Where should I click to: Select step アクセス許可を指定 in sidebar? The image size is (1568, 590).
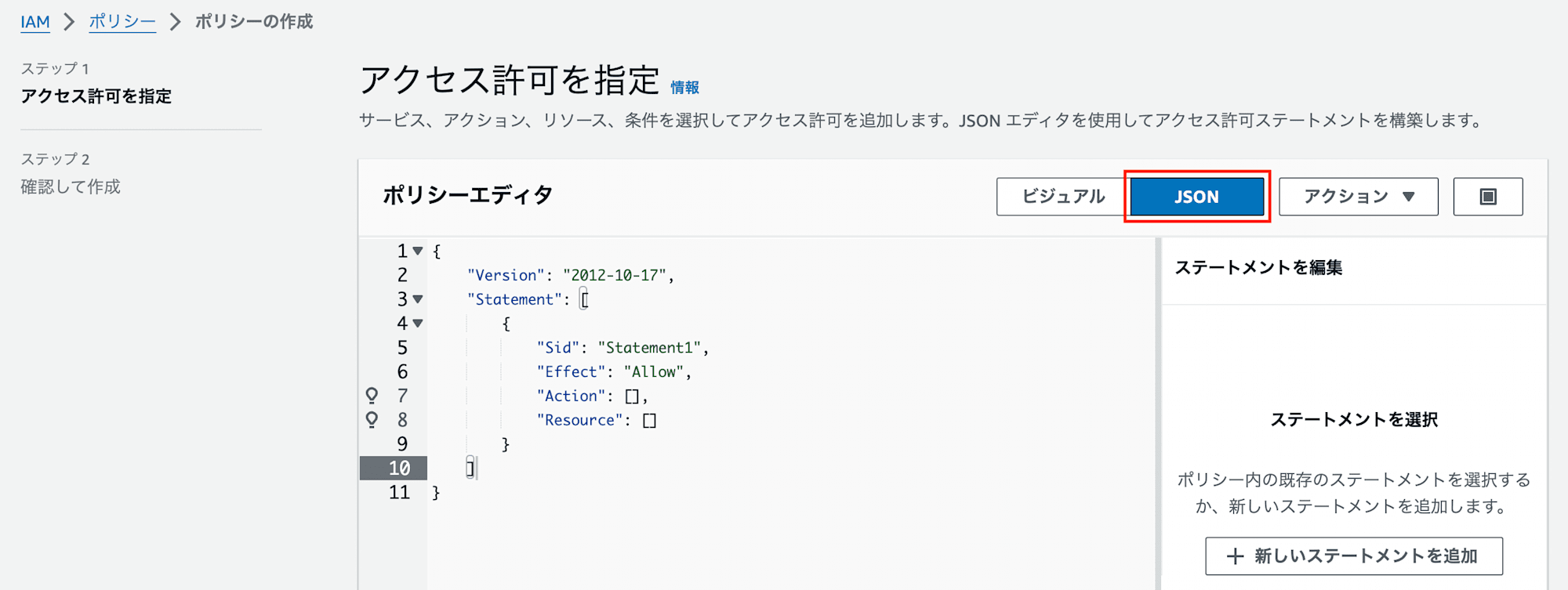96,96
